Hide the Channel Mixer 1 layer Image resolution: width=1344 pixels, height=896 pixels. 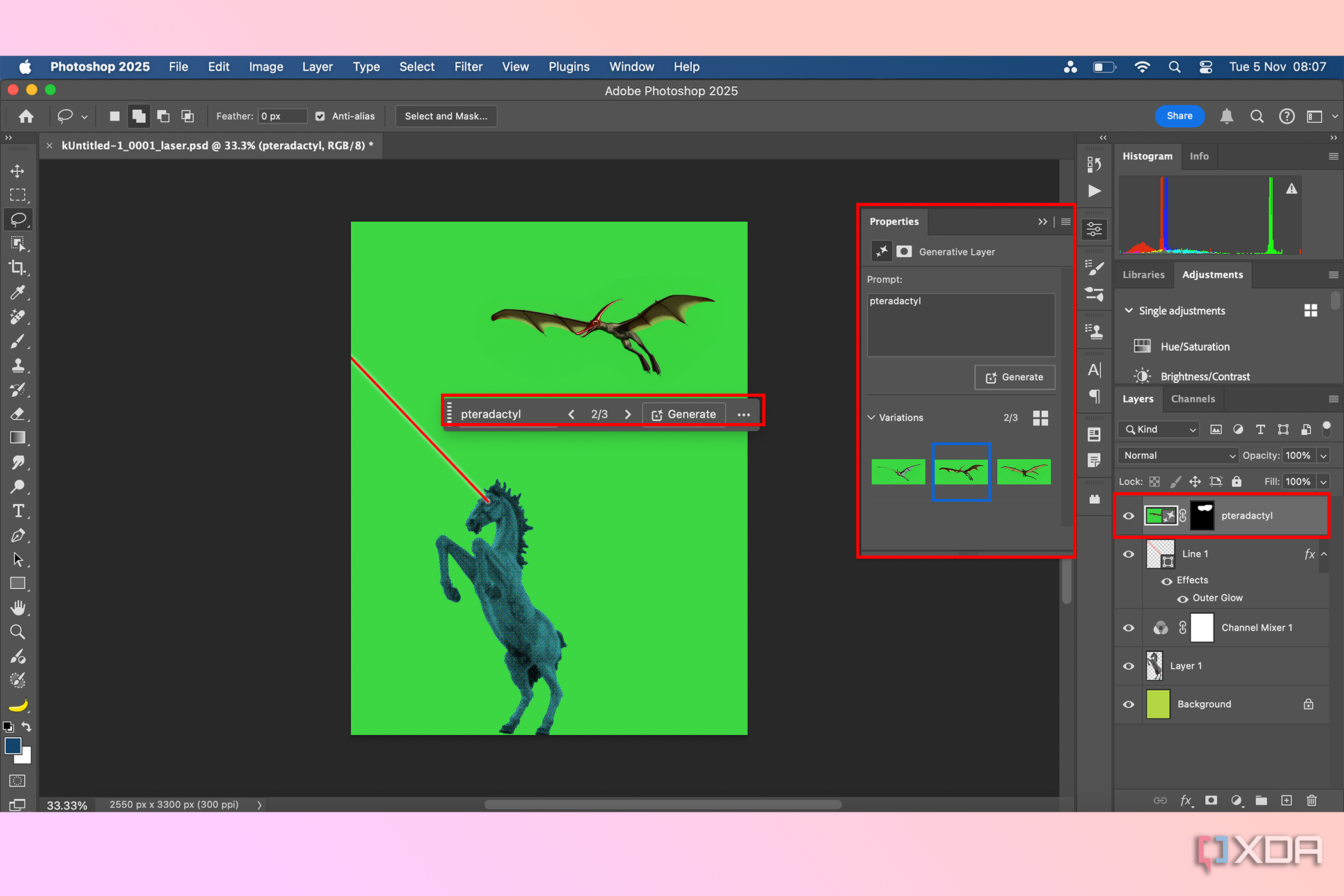1129,628
